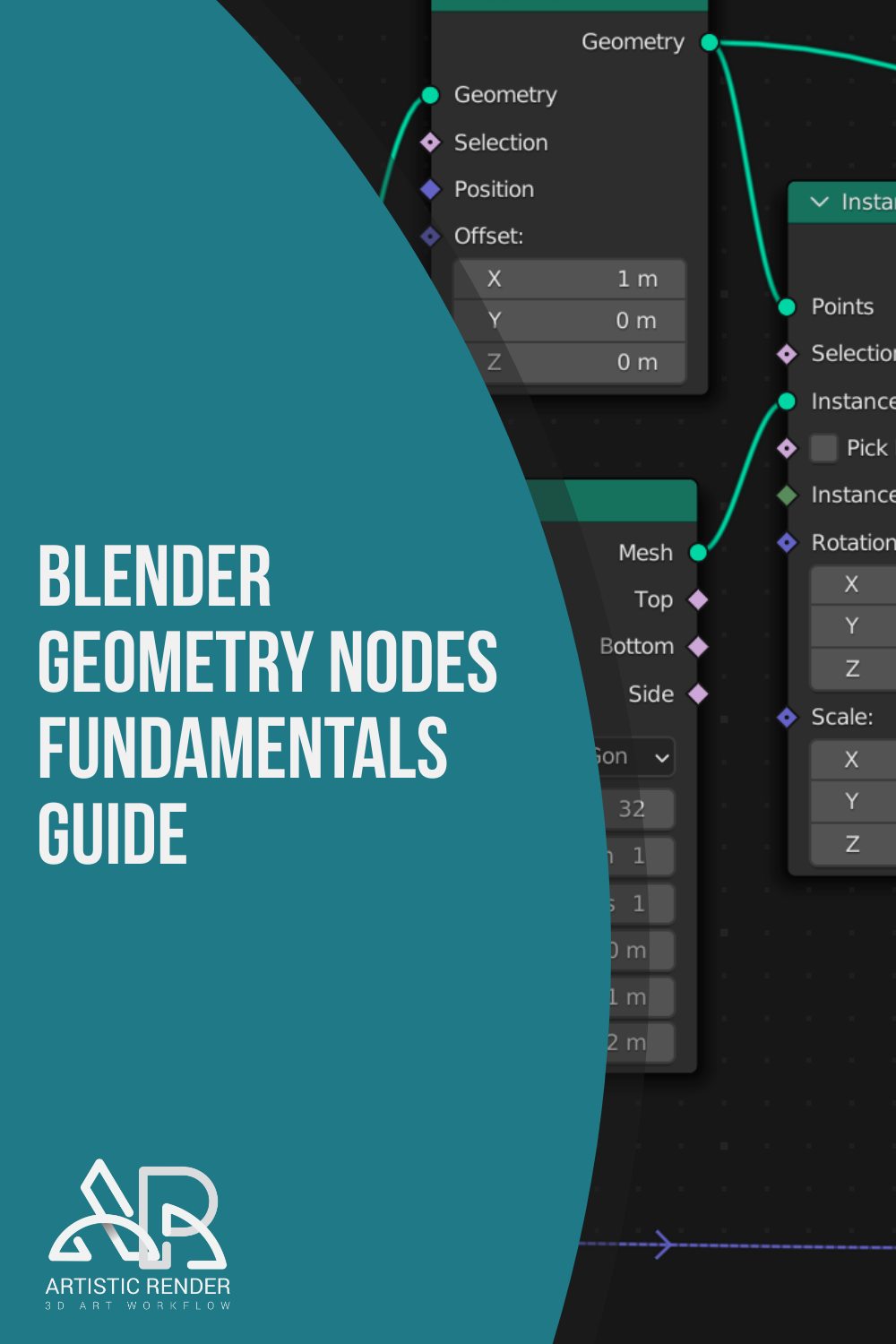This screenshot has height=1344, width=896.
Task: Click the Rotation input socket
Action: click(x=787, y=542)
